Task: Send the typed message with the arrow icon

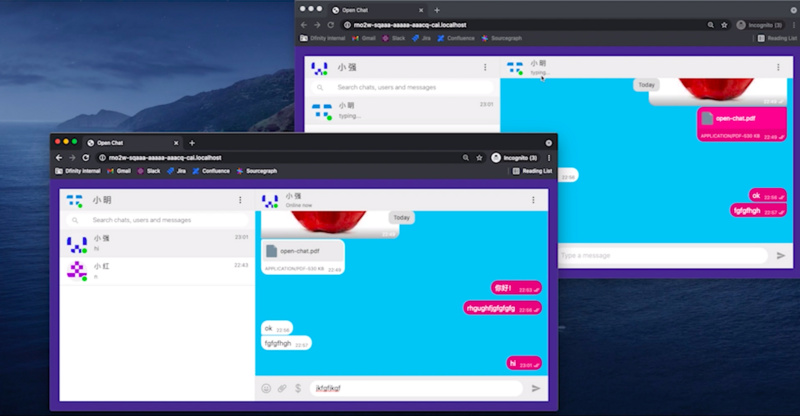Action: point(536,388)
